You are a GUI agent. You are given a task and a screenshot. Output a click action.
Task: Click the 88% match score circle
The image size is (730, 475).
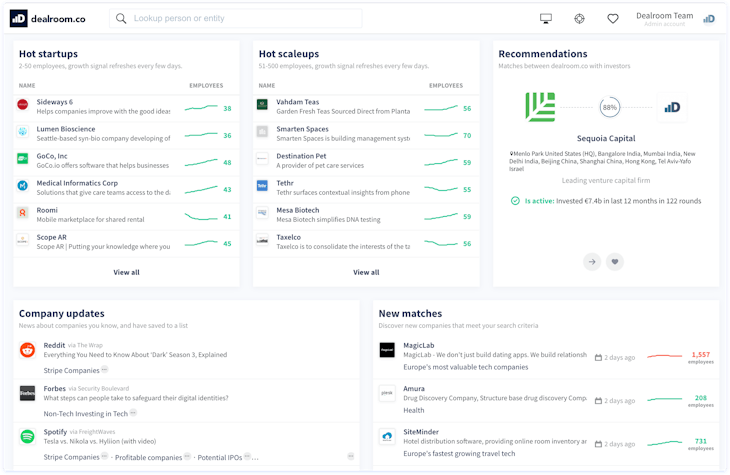click(609, 108)
